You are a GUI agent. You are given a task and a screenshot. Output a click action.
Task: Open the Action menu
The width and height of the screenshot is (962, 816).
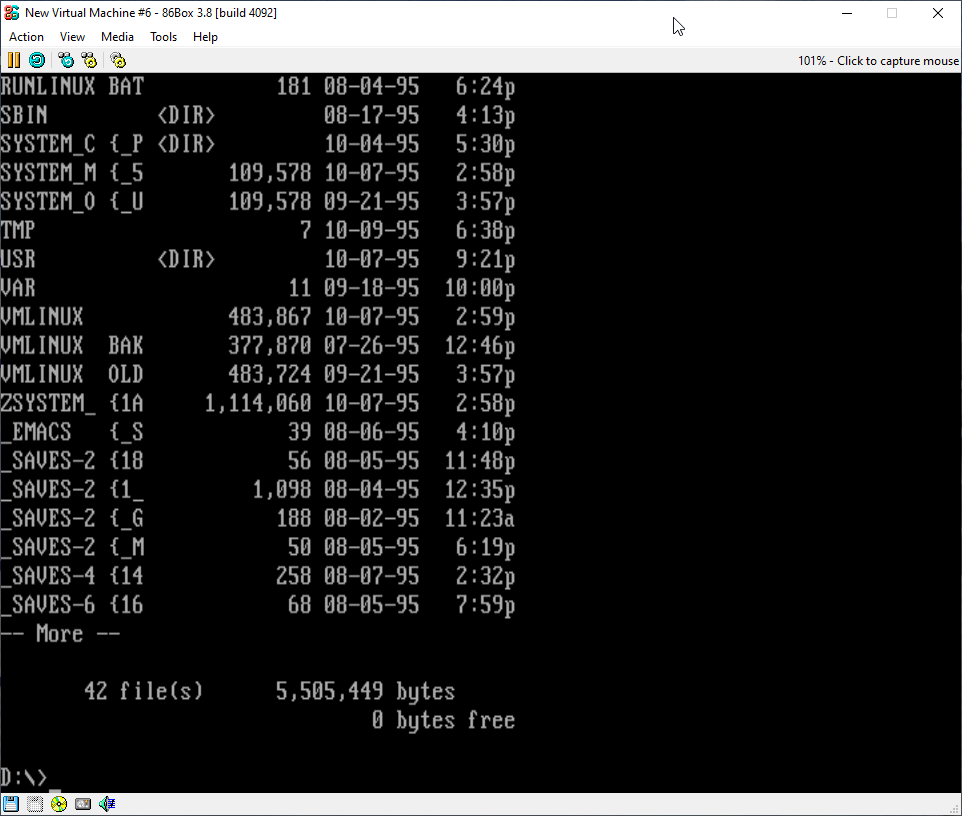click(26, 37)
